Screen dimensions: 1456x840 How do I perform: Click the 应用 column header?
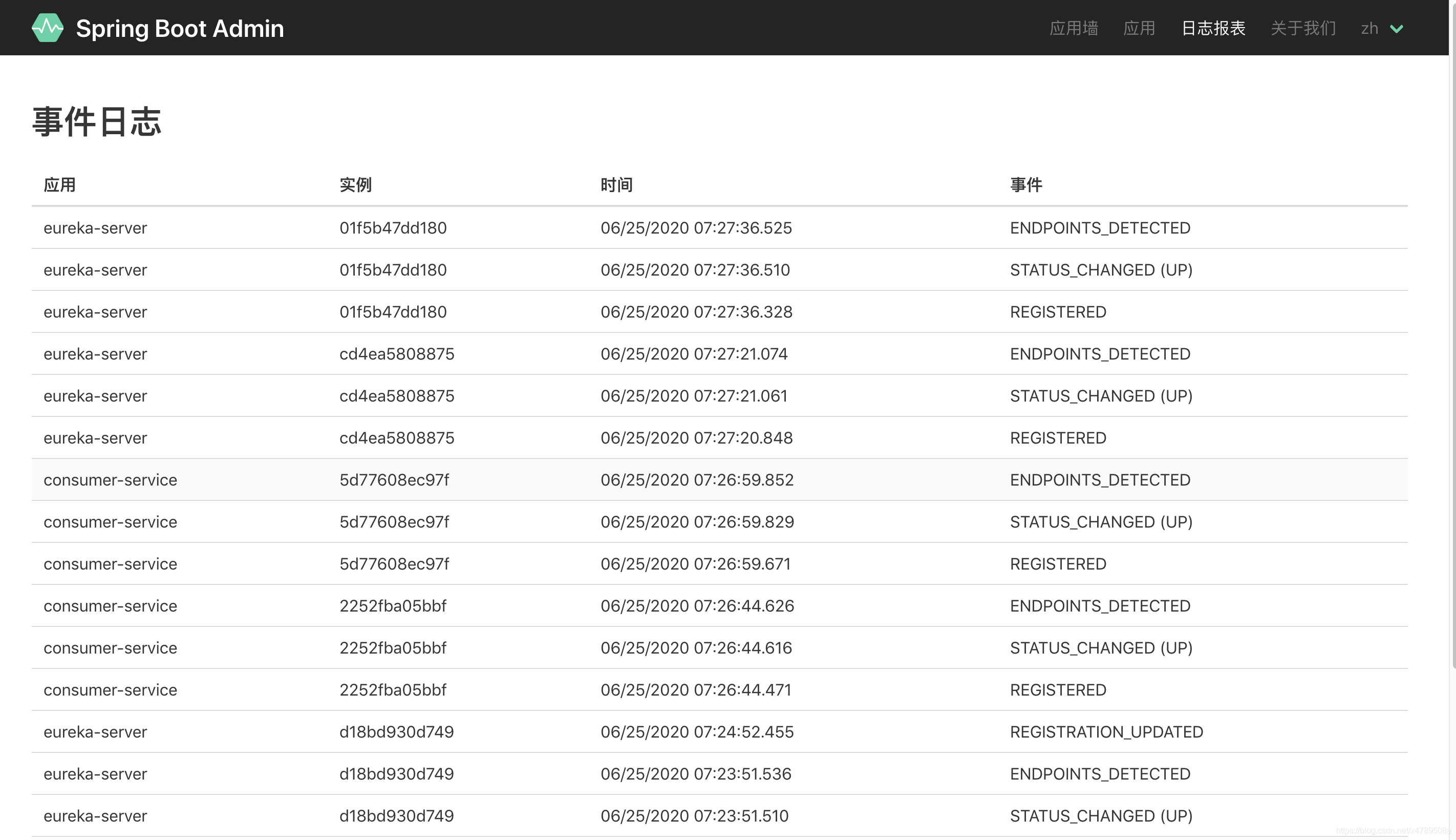click(59, 184)
